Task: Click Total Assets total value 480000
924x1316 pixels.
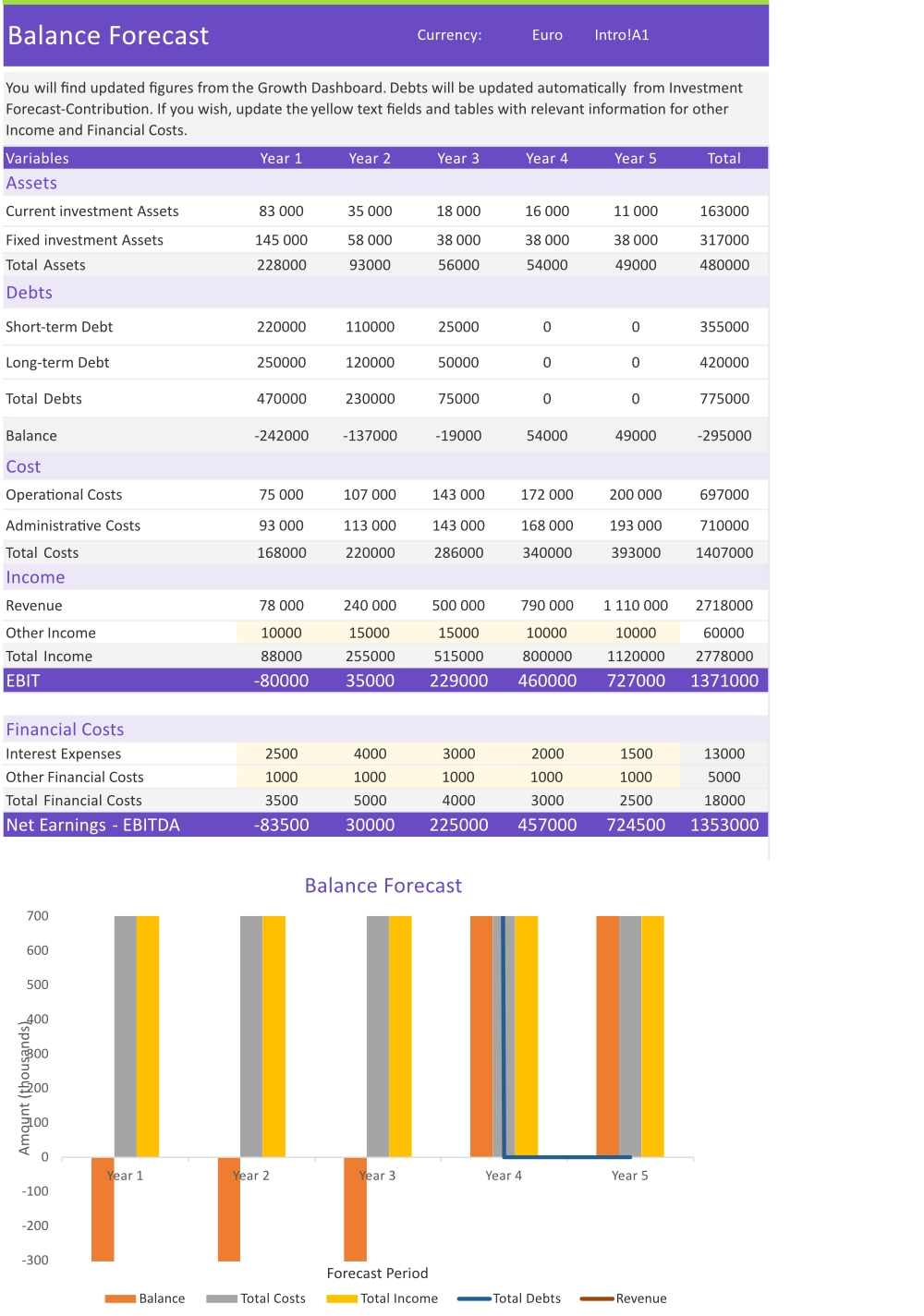Action: point(724,265)
